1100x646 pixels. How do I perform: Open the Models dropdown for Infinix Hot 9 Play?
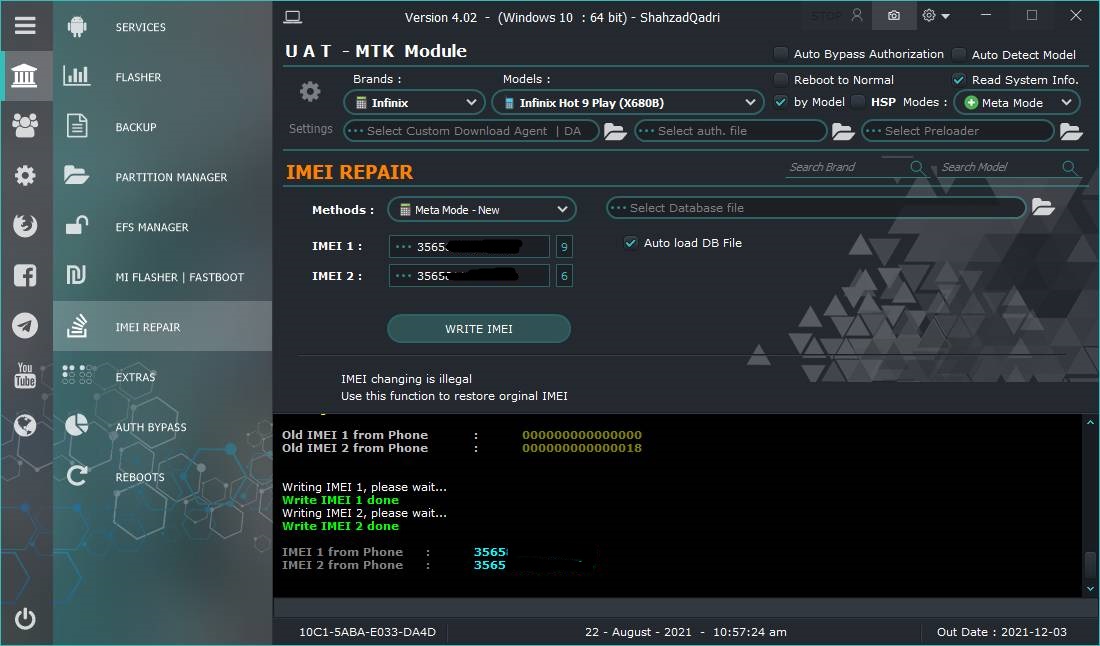pyautogui.click(x=628, y=102)
